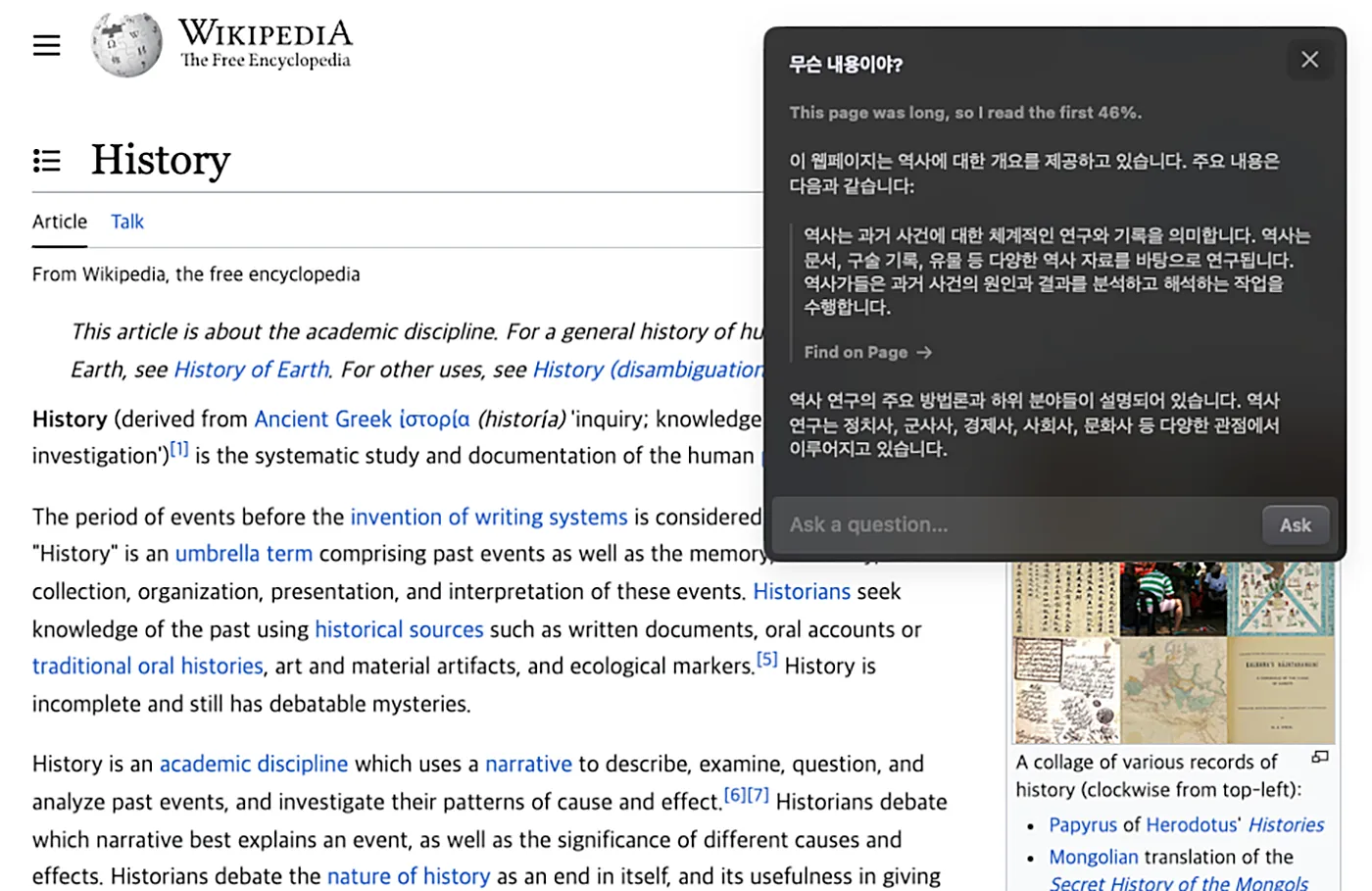
Task: Select the Article tab
Action: [59, 222]
